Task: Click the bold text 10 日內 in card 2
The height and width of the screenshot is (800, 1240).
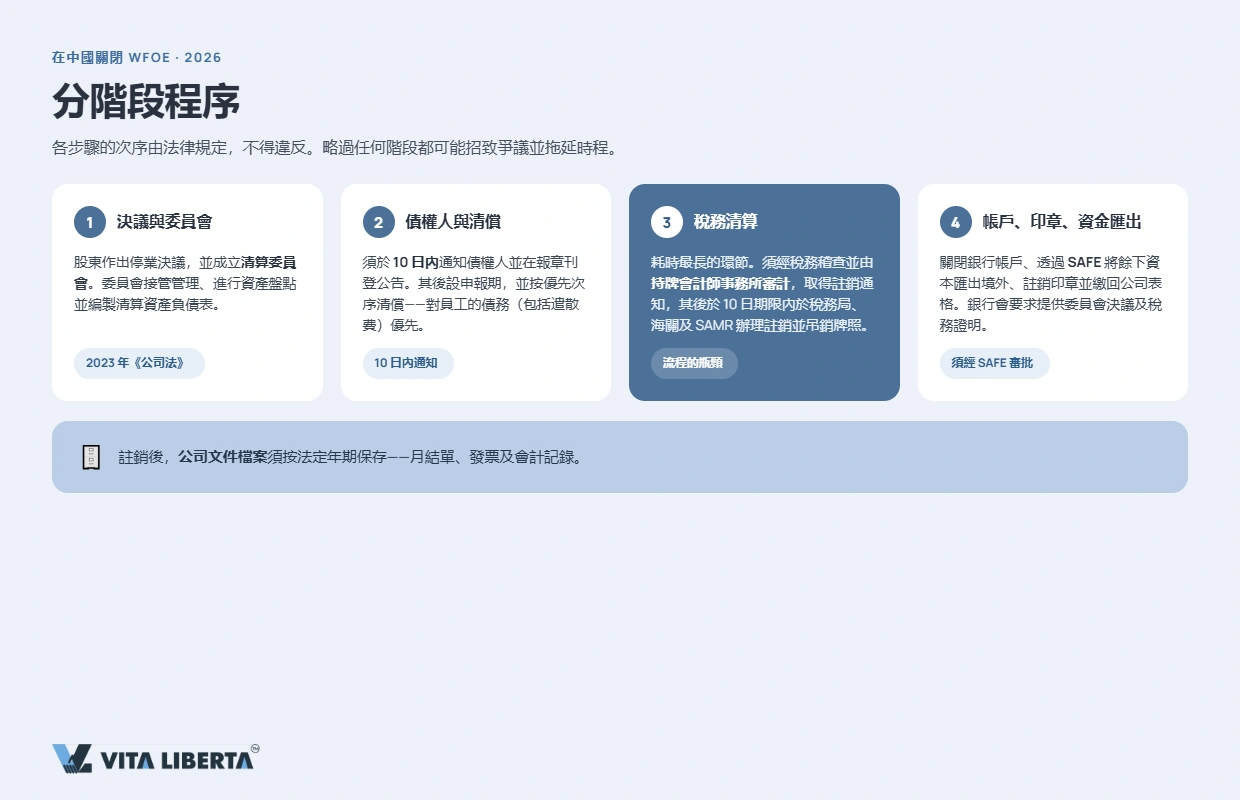Action: pos(416,263)
